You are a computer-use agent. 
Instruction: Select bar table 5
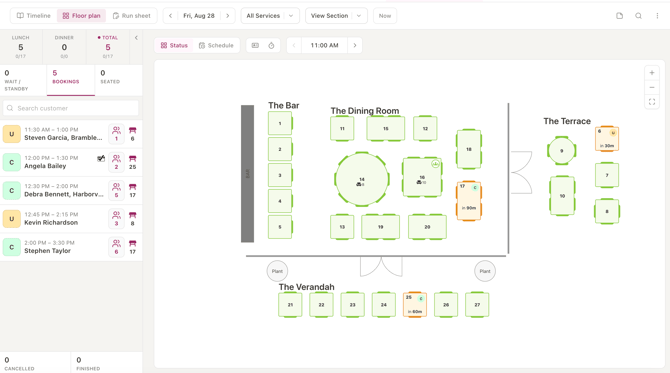[x=280, y=227]
